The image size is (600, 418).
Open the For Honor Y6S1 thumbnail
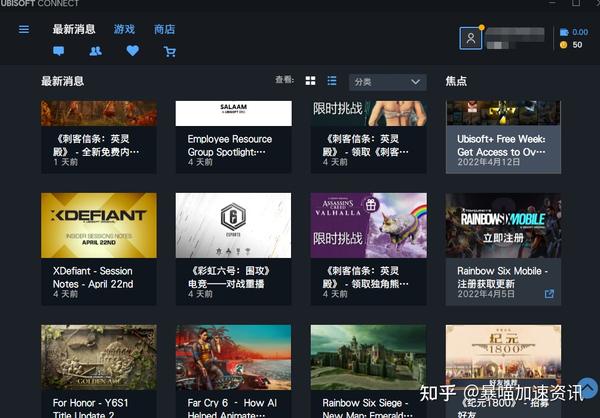coord(99,357)
